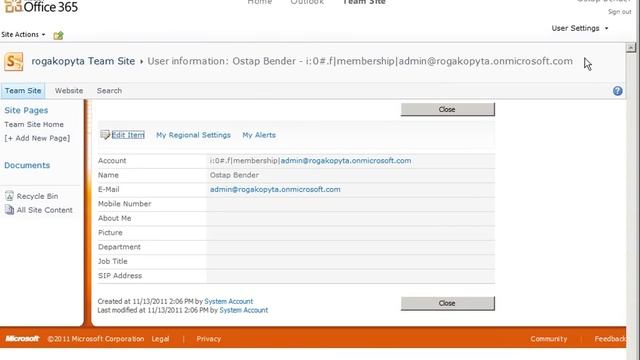Click the Office 365 logo icon
The width and height of the screenshot is (640, 360).
coord(13,6)
